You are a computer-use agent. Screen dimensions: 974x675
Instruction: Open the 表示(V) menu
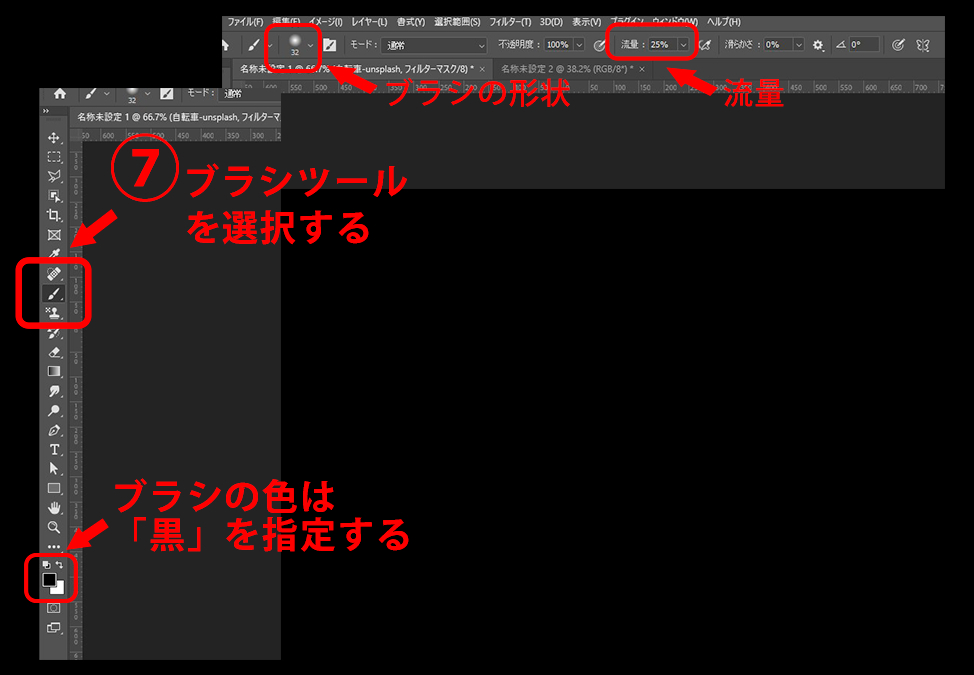coord(586,22)
